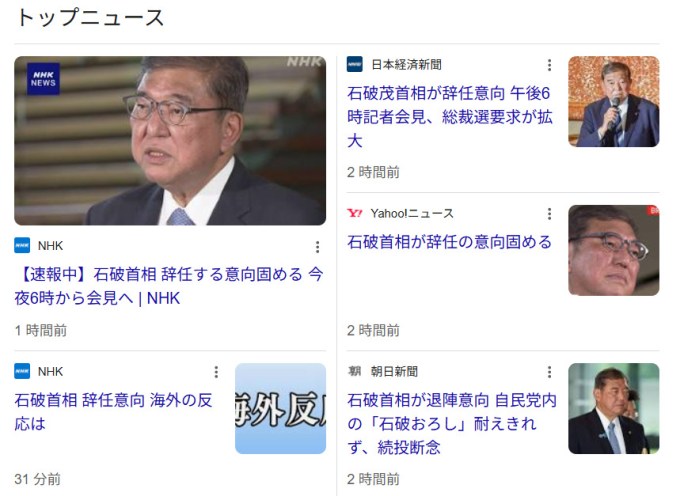The width and height of the screenshot is (680, 496).
Task: Click the 日本経済新聞 article thumbnail with microphone
Action: tap(614, 101)
